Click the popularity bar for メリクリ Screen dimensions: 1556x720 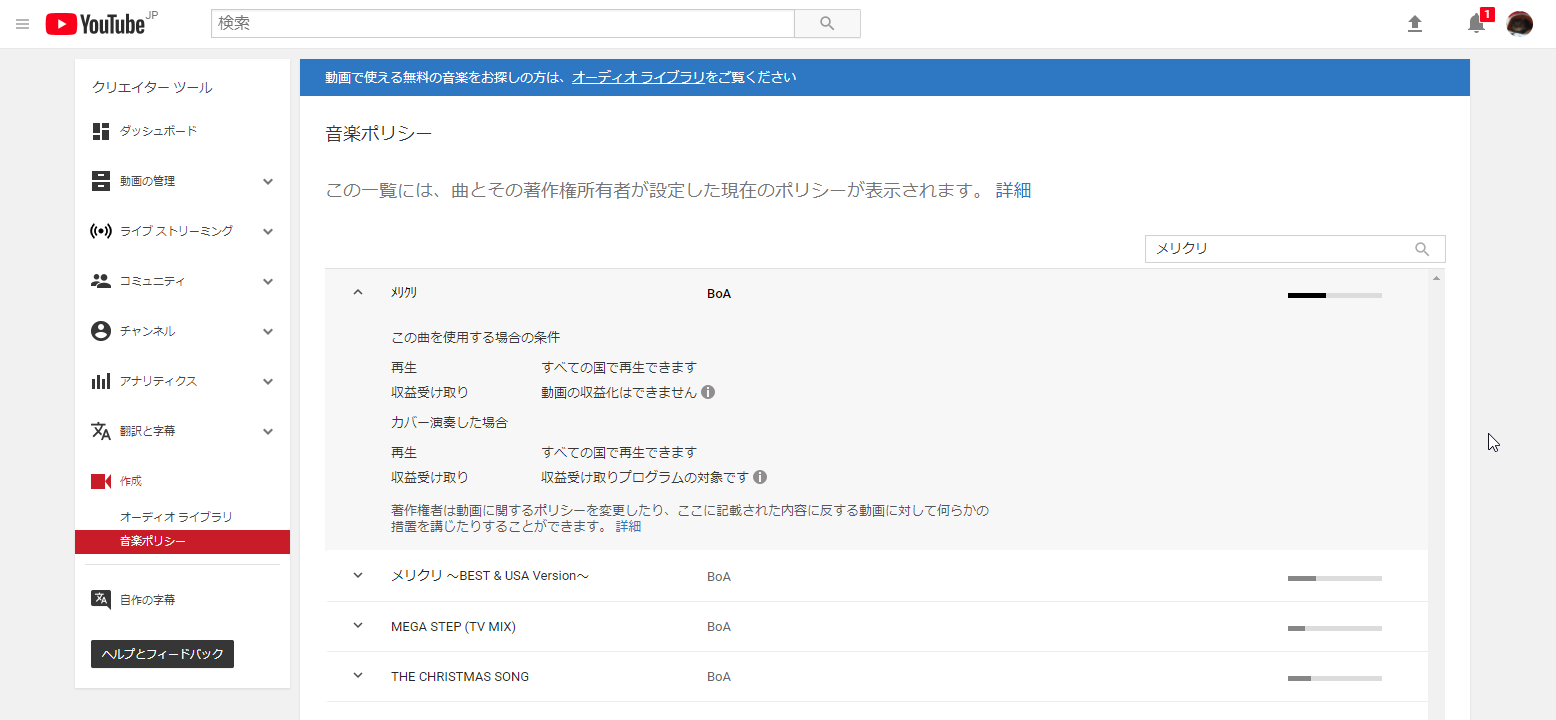[1334, 295]
